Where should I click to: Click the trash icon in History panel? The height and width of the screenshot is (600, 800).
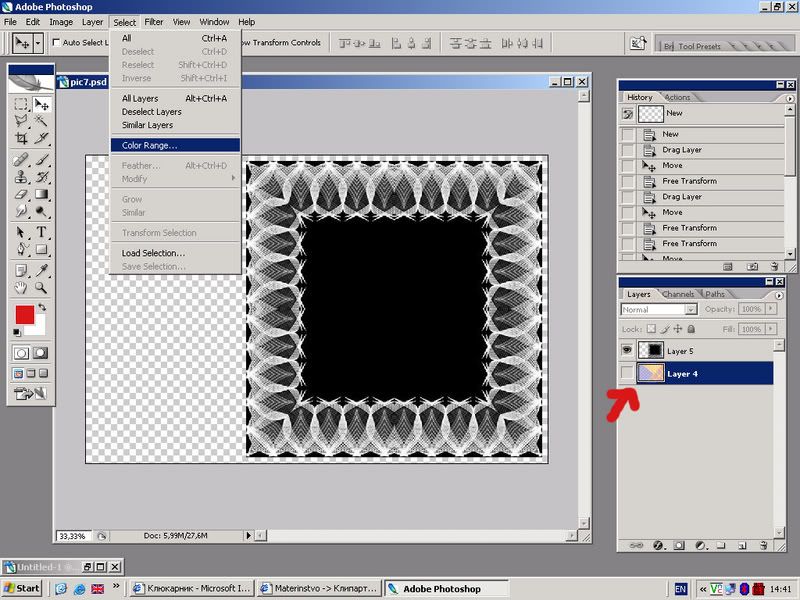774,266
